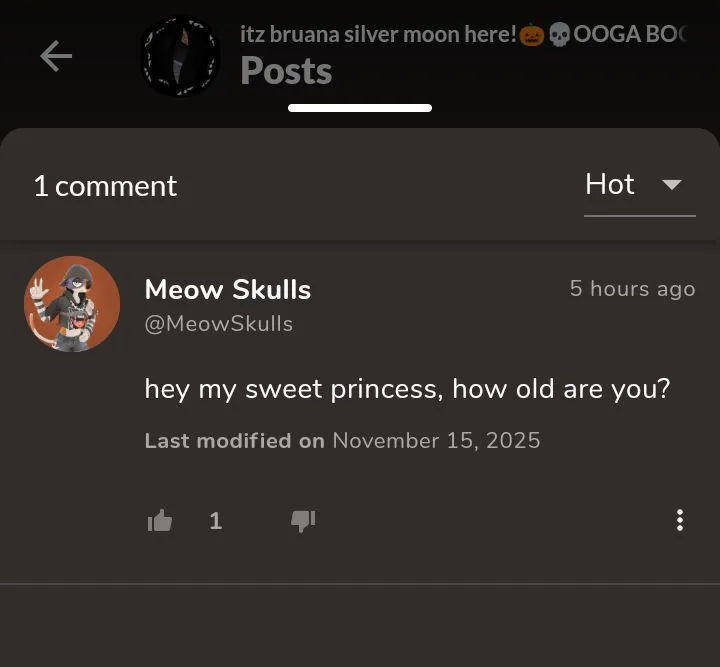
Task: Click the 5 hours ago timestamp
Action: (x=632, y=289)
